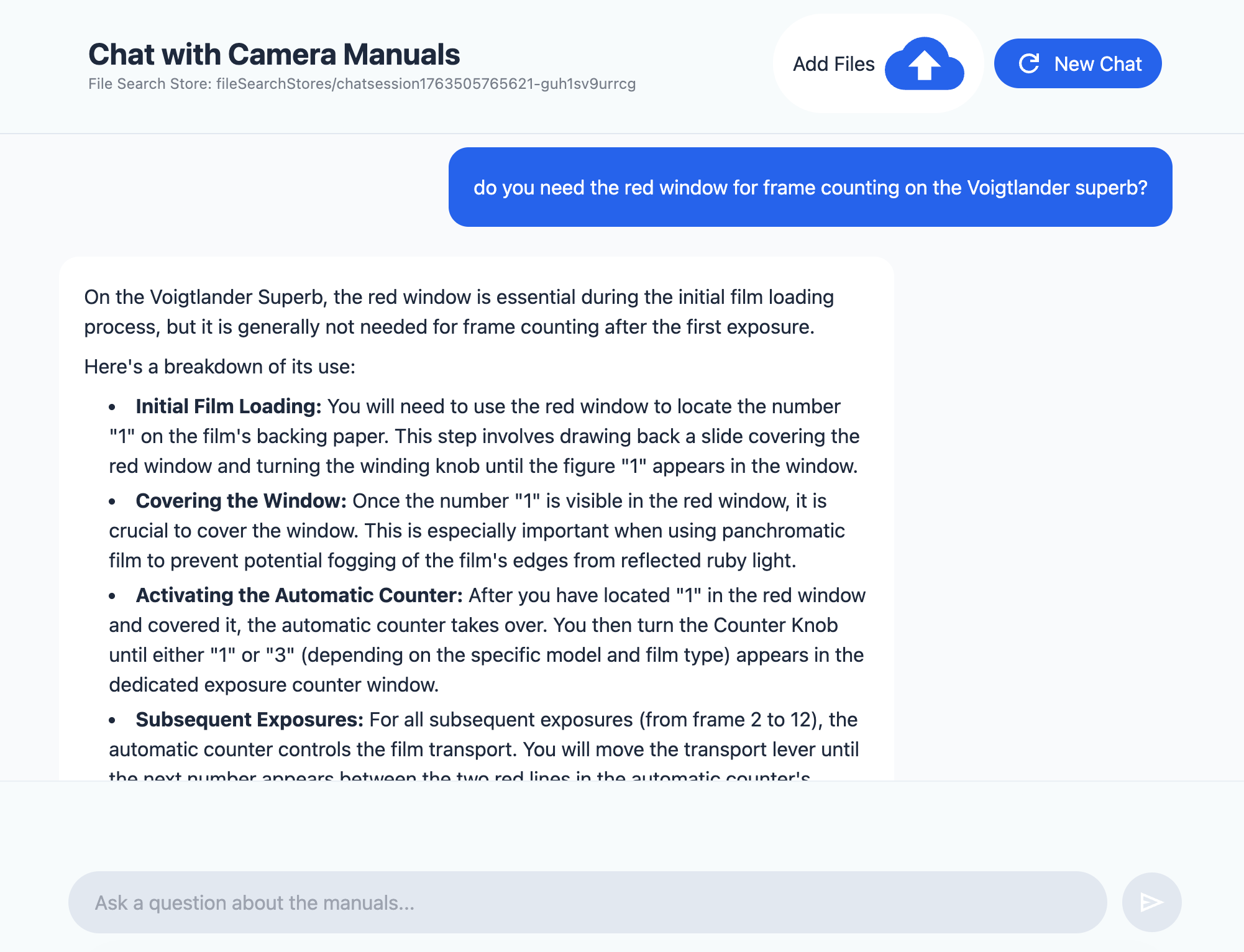Click the Chat with Camera Manuals title
1244x952 pixels.
click(274, 54)
